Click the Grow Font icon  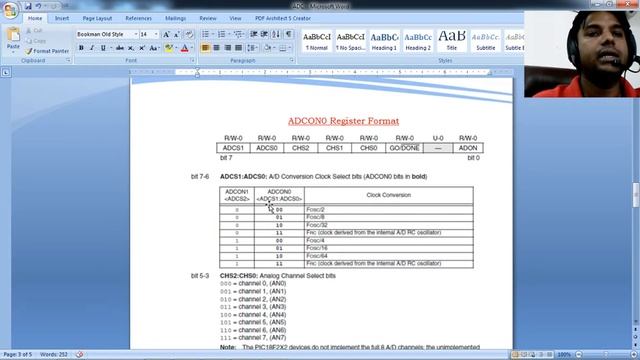[x=166, y=35]
